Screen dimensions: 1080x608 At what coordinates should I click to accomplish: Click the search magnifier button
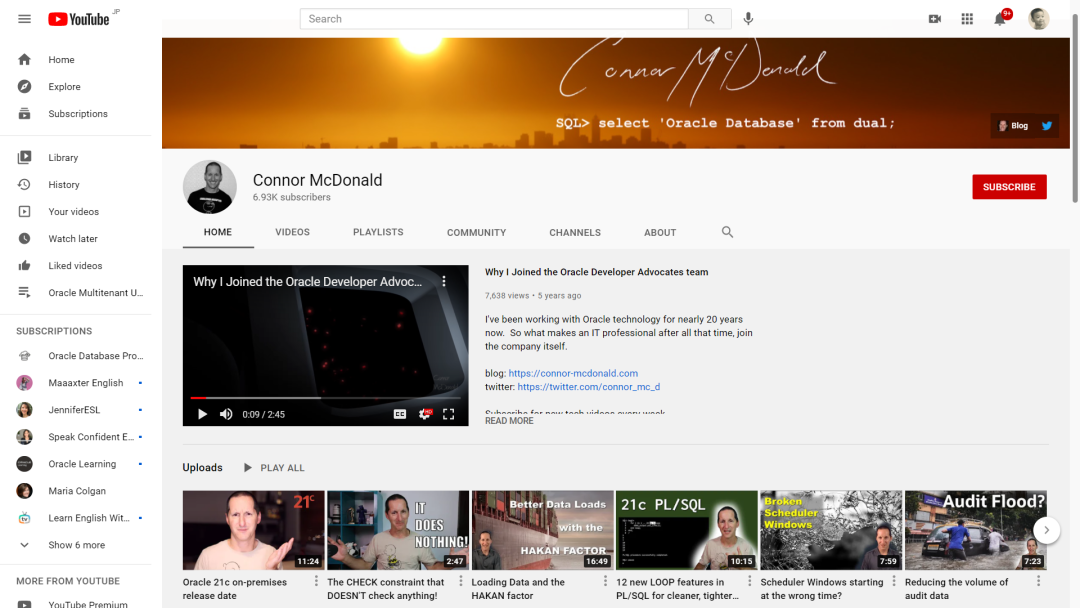pyautogui.click(x=709, y=19)
